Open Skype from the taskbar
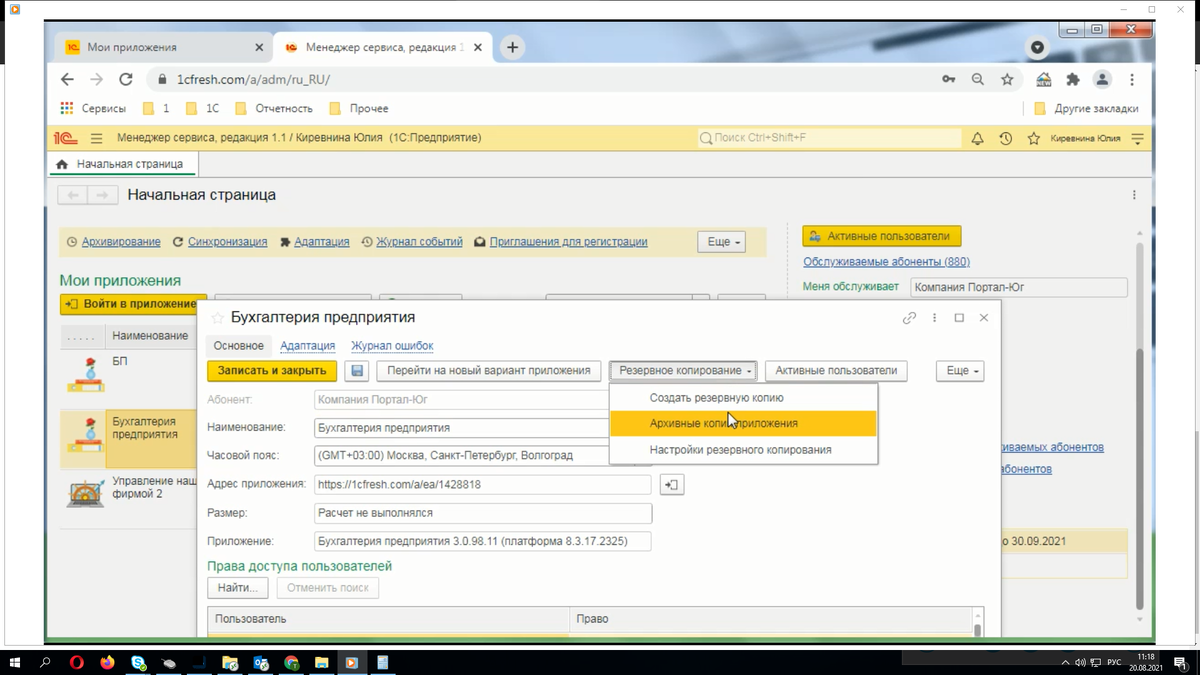 pyautogui.click(x=138, y=663)
